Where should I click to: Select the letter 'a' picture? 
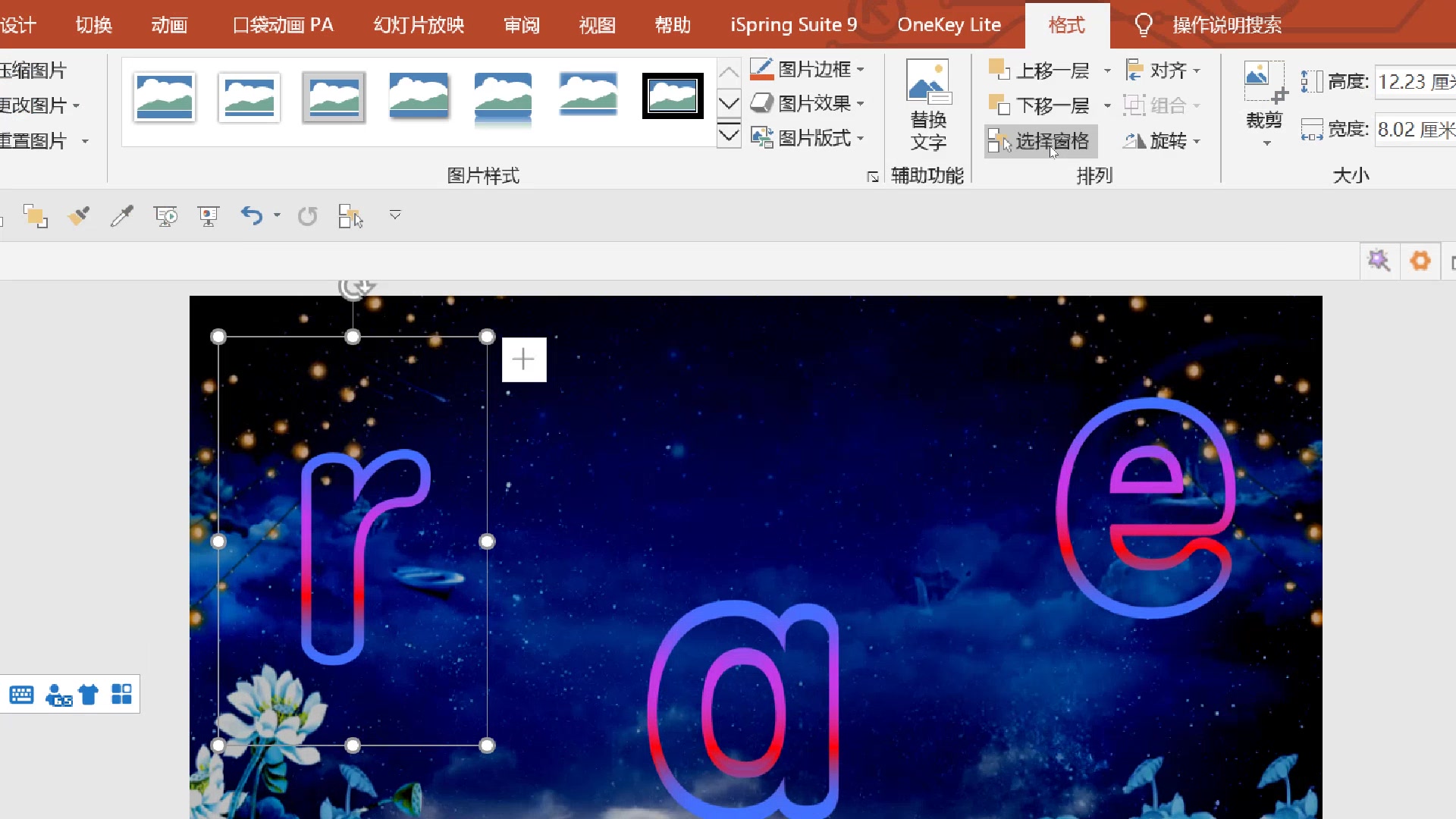pyautogui.click(x=743, y=710)
